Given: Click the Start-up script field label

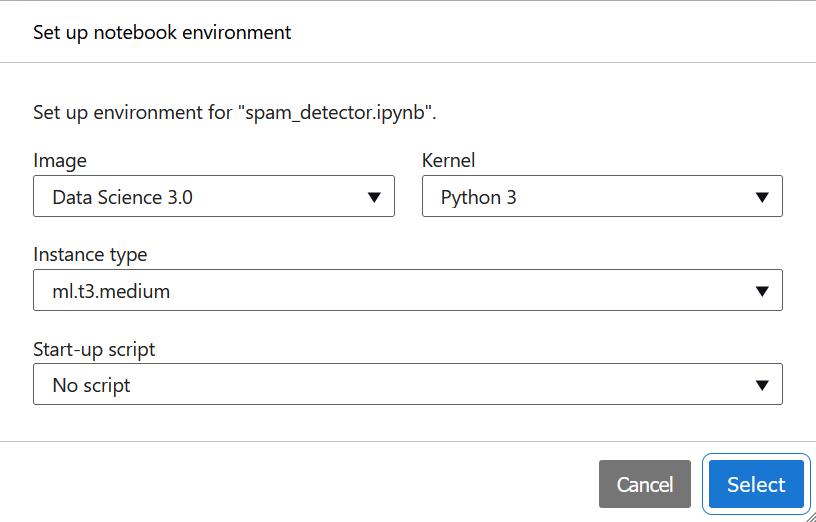Looking at the screenshot, I should [94, 349].
